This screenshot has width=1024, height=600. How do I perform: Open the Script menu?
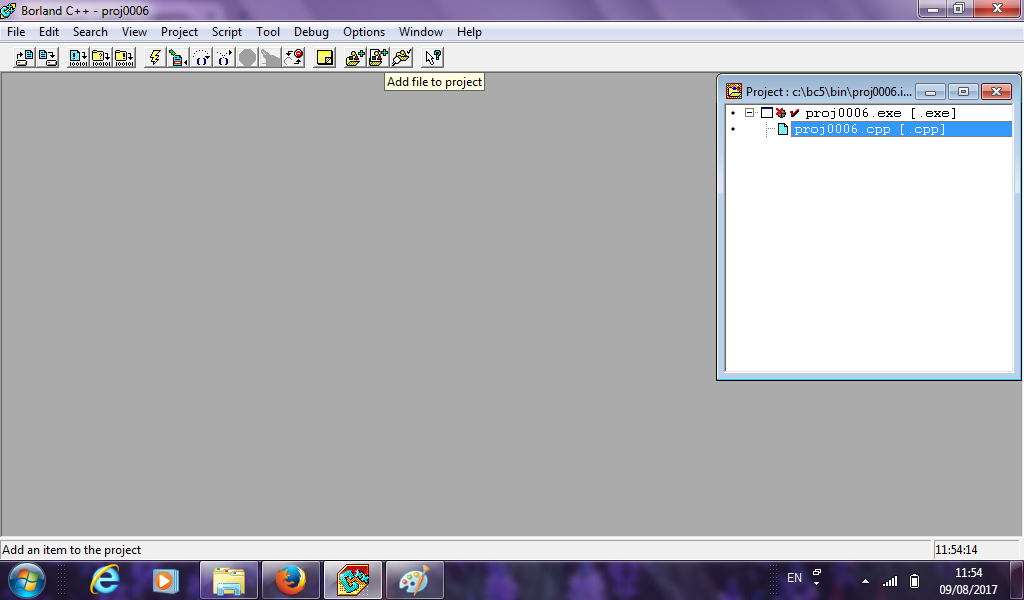click(x=227, y=31)
